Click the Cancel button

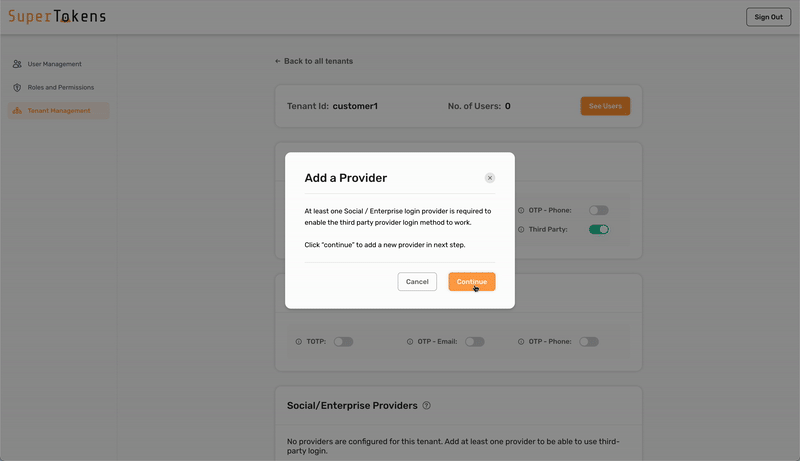coord(417,282)
